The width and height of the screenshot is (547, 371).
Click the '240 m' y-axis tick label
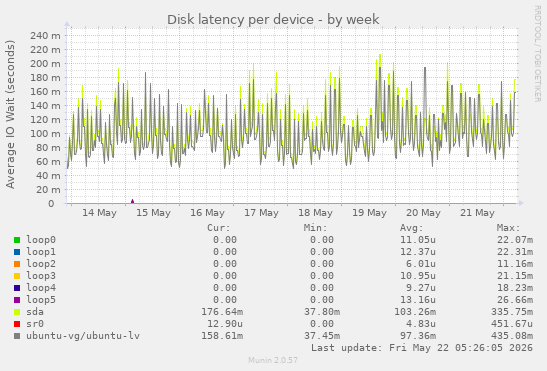coord(45,36)
